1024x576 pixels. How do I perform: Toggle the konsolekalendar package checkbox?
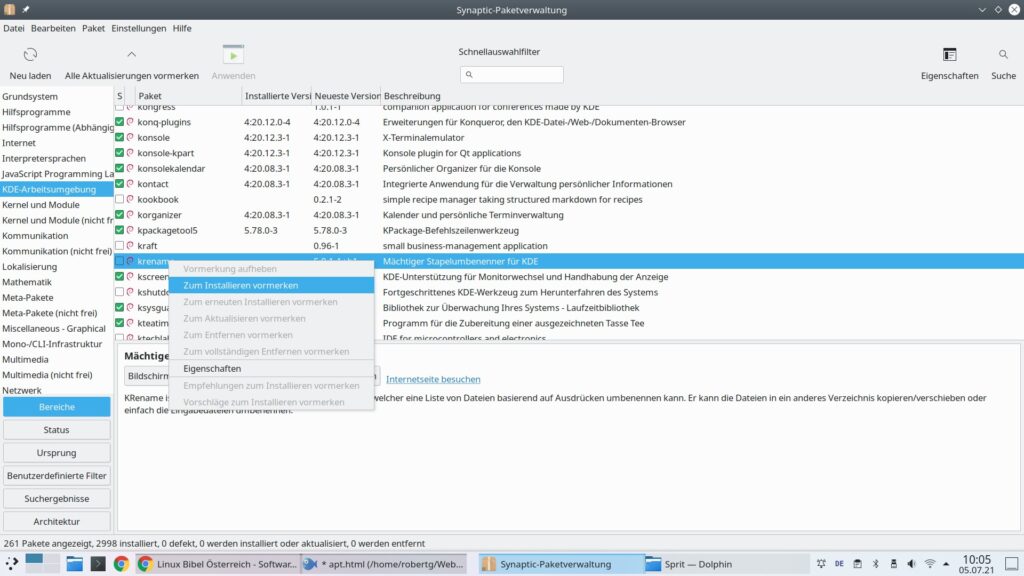[x=120, y=168]
